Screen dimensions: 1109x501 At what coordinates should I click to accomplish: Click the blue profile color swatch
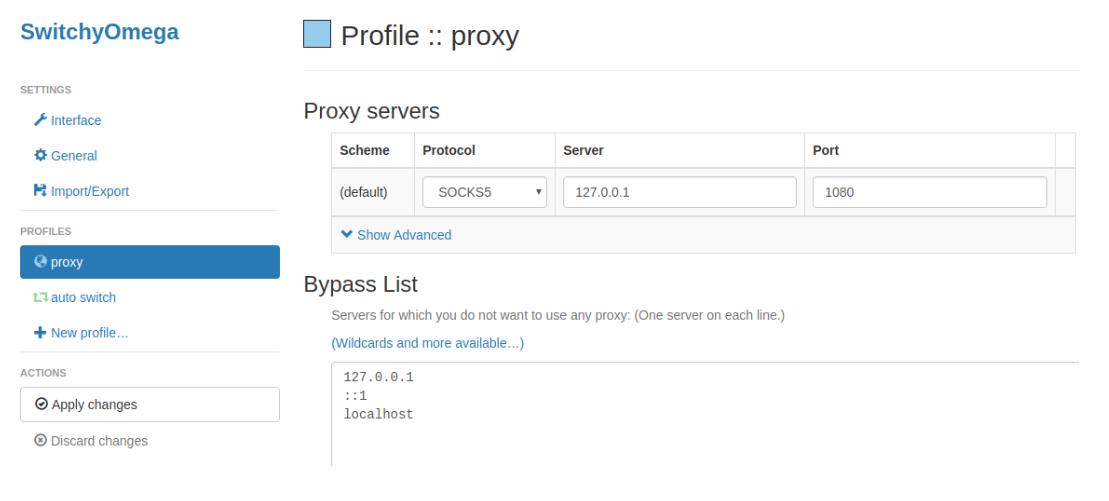317,36
